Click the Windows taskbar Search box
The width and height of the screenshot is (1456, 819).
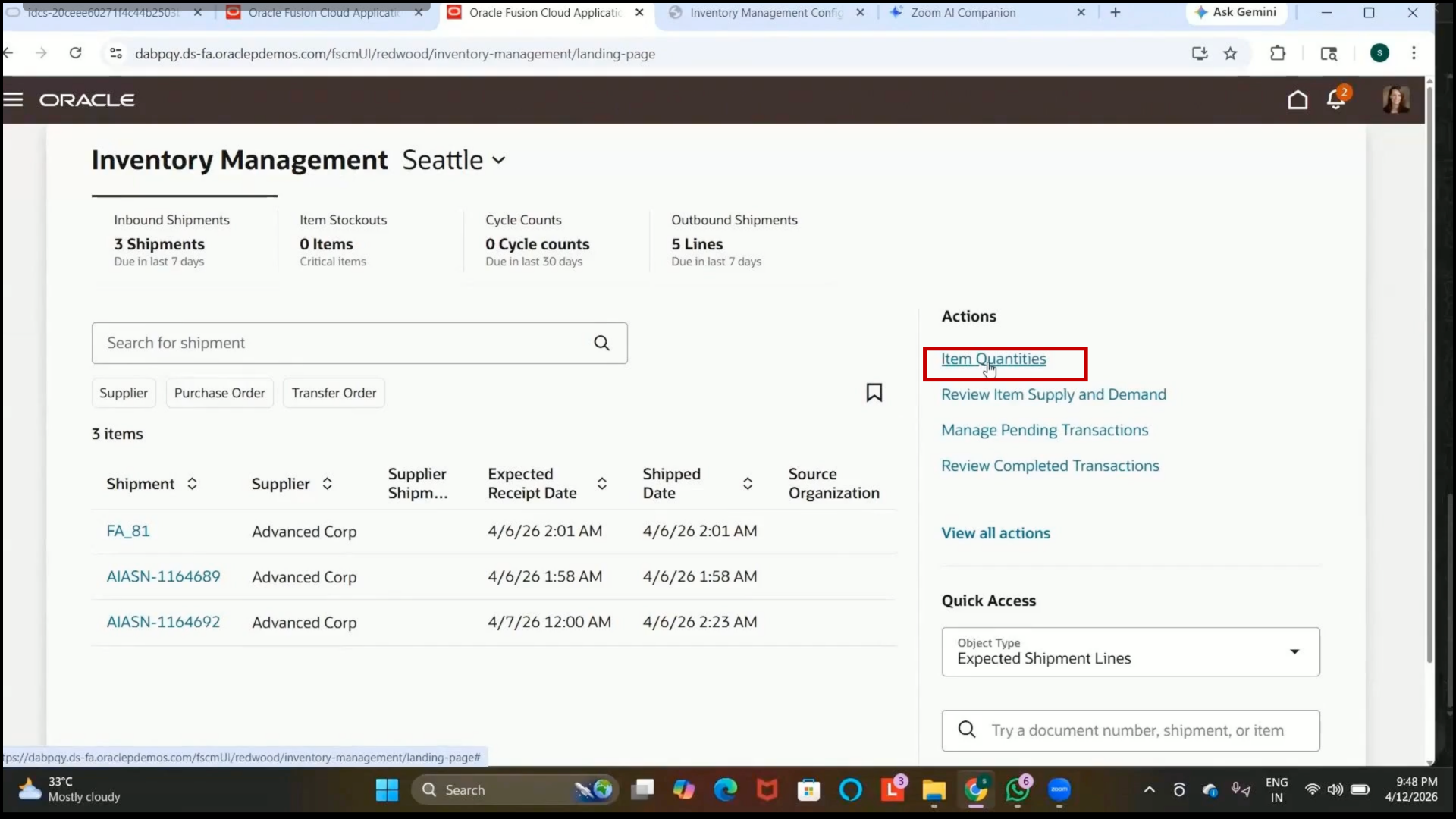point(515,790)
